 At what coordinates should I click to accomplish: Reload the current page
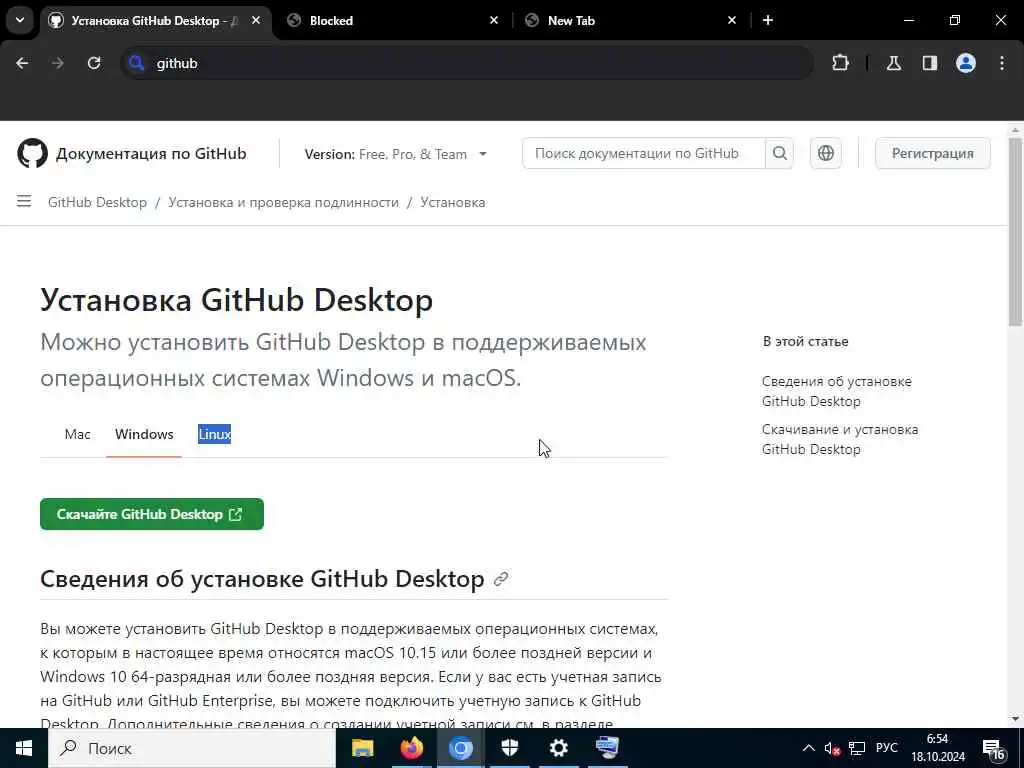click(94, 63)
